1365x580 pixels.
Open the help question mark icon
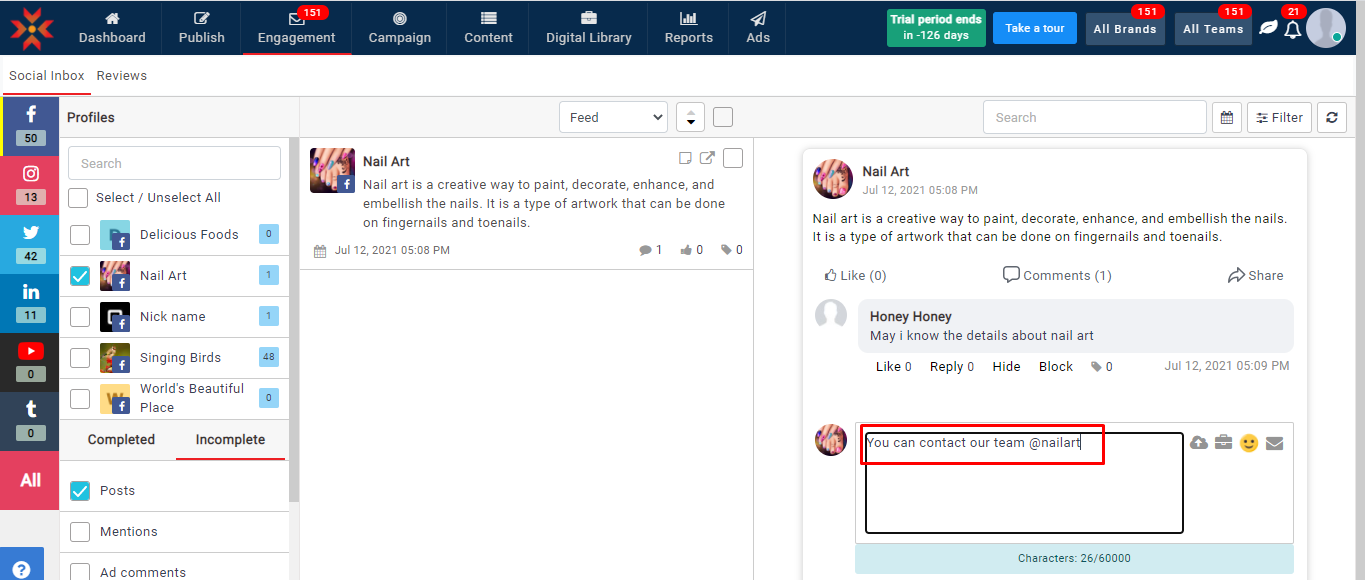(x=21, y=568)
